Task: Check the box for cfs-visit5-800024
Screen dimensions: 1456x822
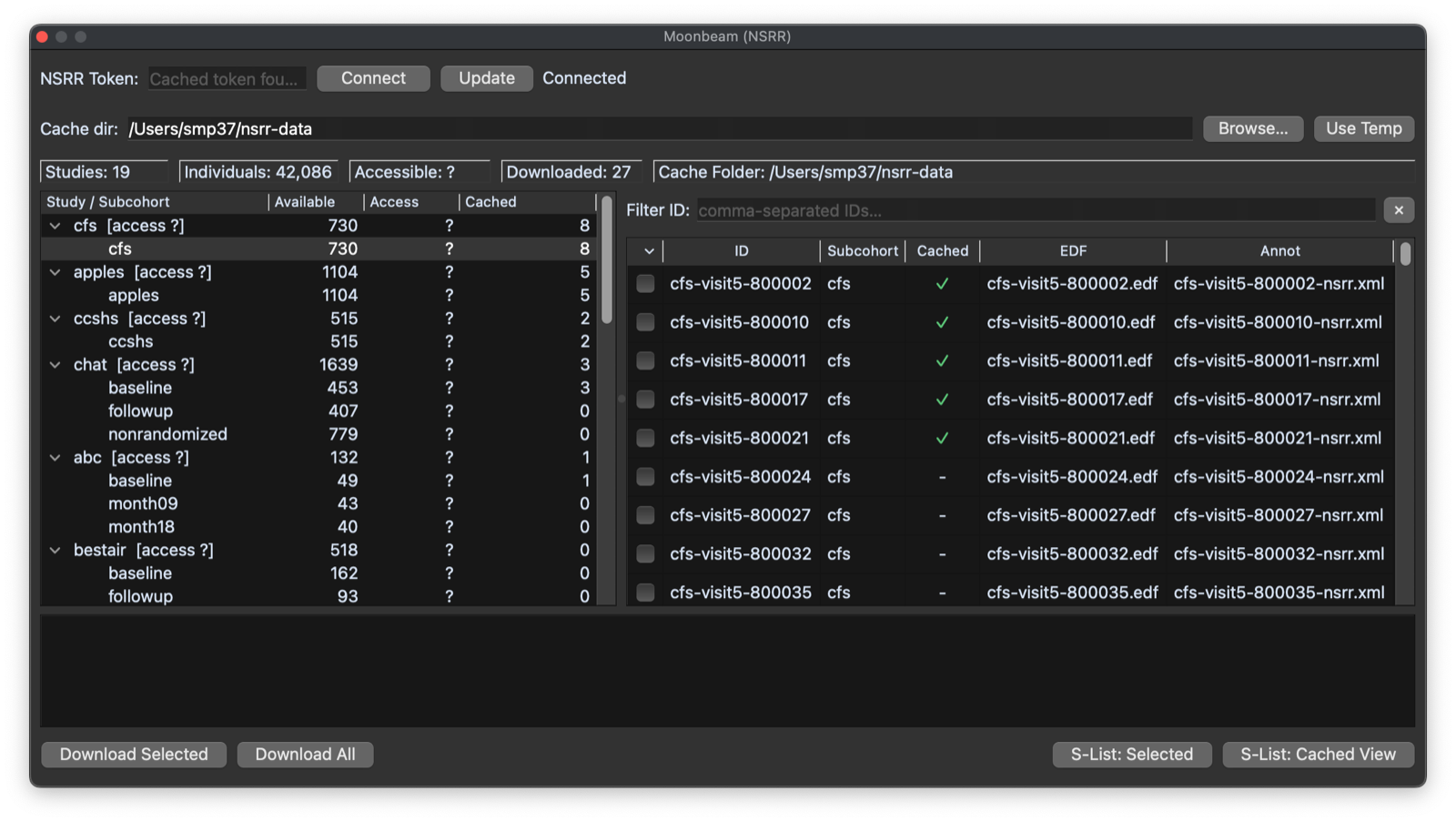Action: pyautogui.click(x=645, y=477)
